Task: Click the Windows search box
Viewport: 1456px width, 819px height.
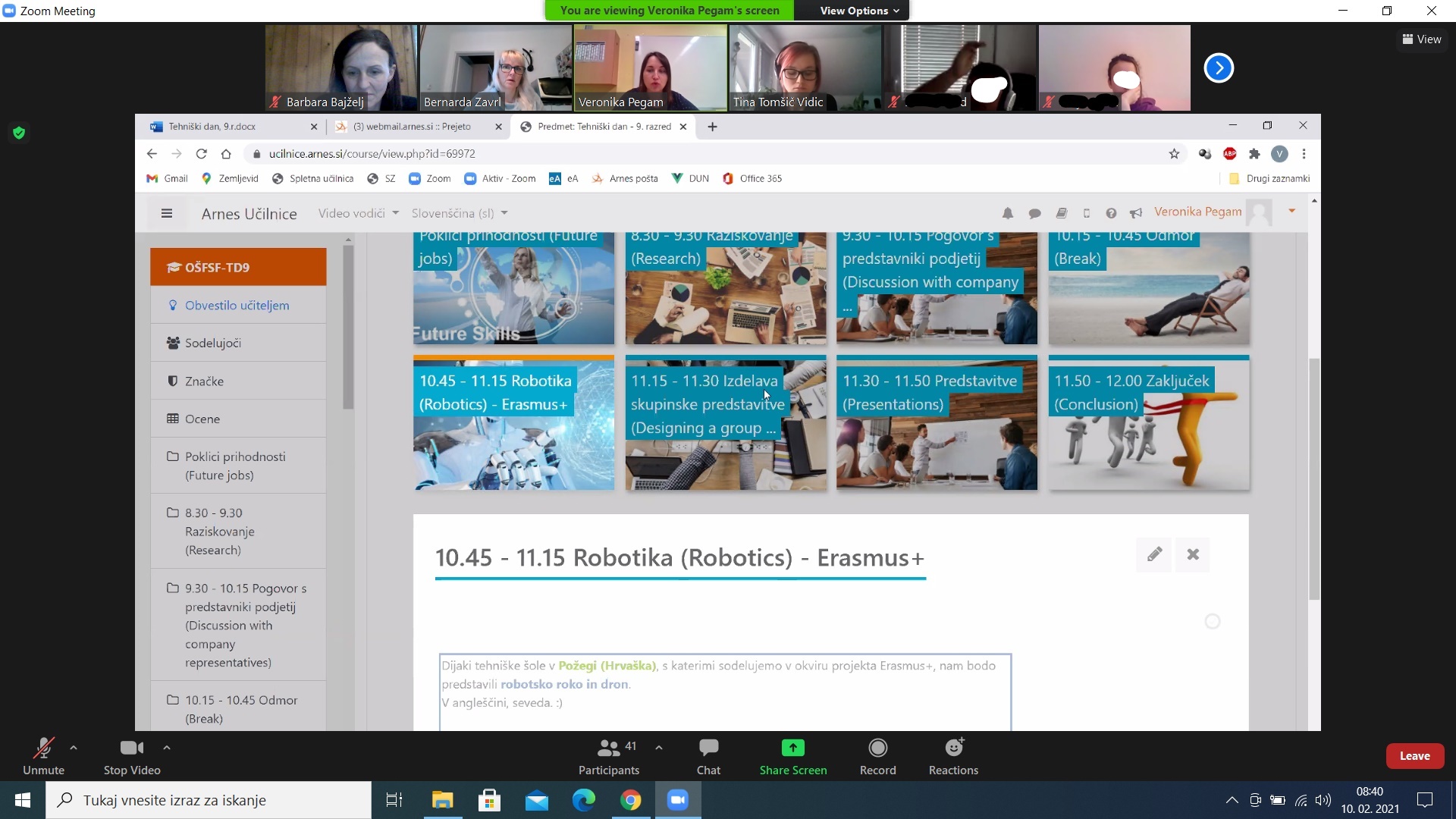Action: pos(209,800)
